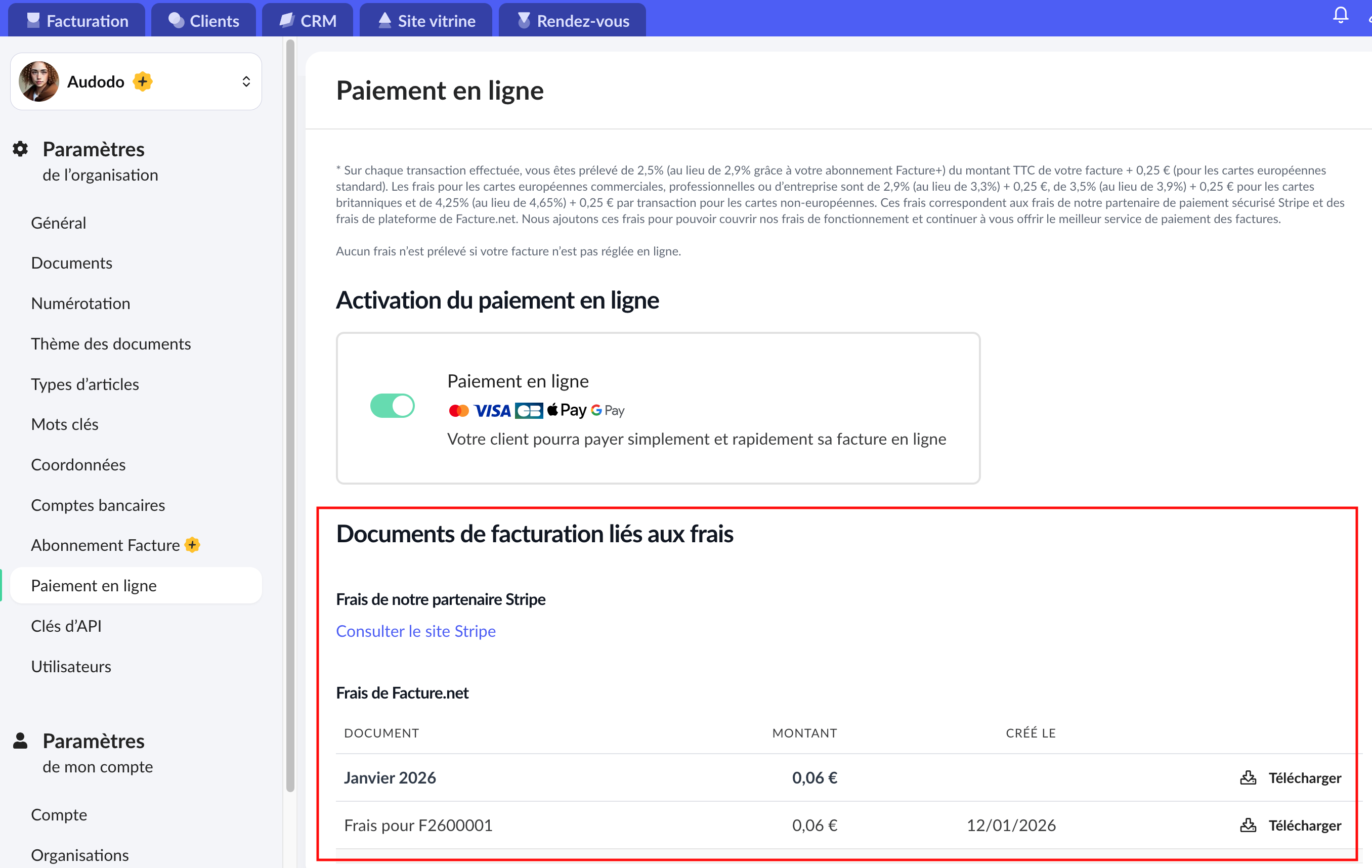Switch to the CRM tab
This screenshot has width=1372, height=868.
point(308,21)
